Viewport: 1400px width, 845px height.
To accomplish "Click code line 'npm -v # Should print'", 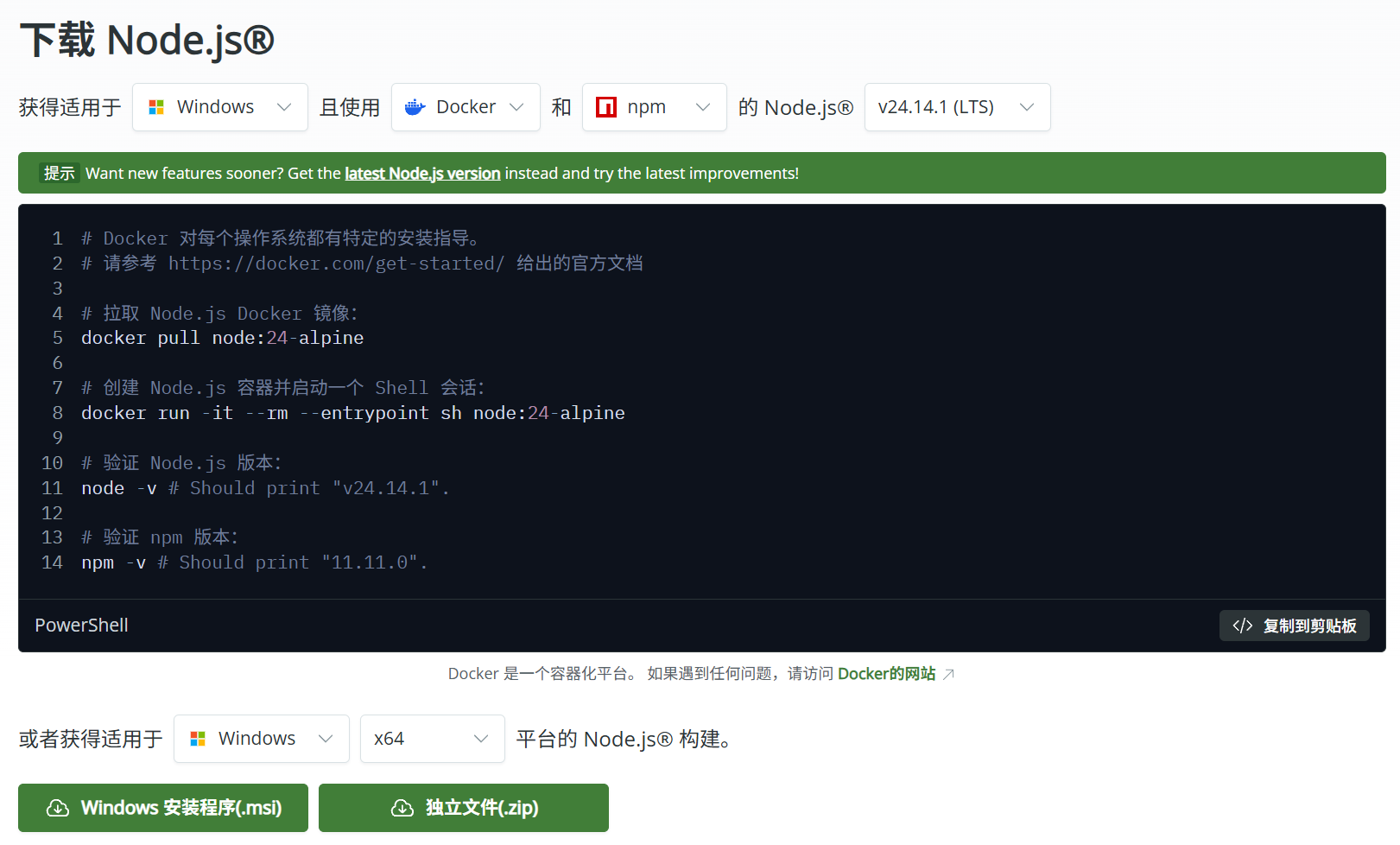I will coord(255,562).
